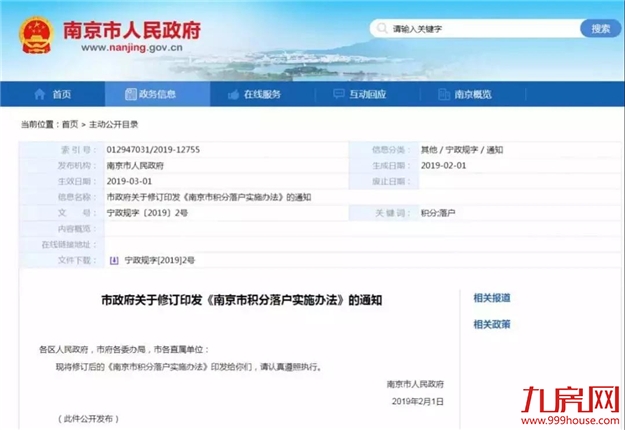The width and height of the screenshot is (625, 430).
Task: Click the chat icon beside 互动回应
Action: pos(338,94)
